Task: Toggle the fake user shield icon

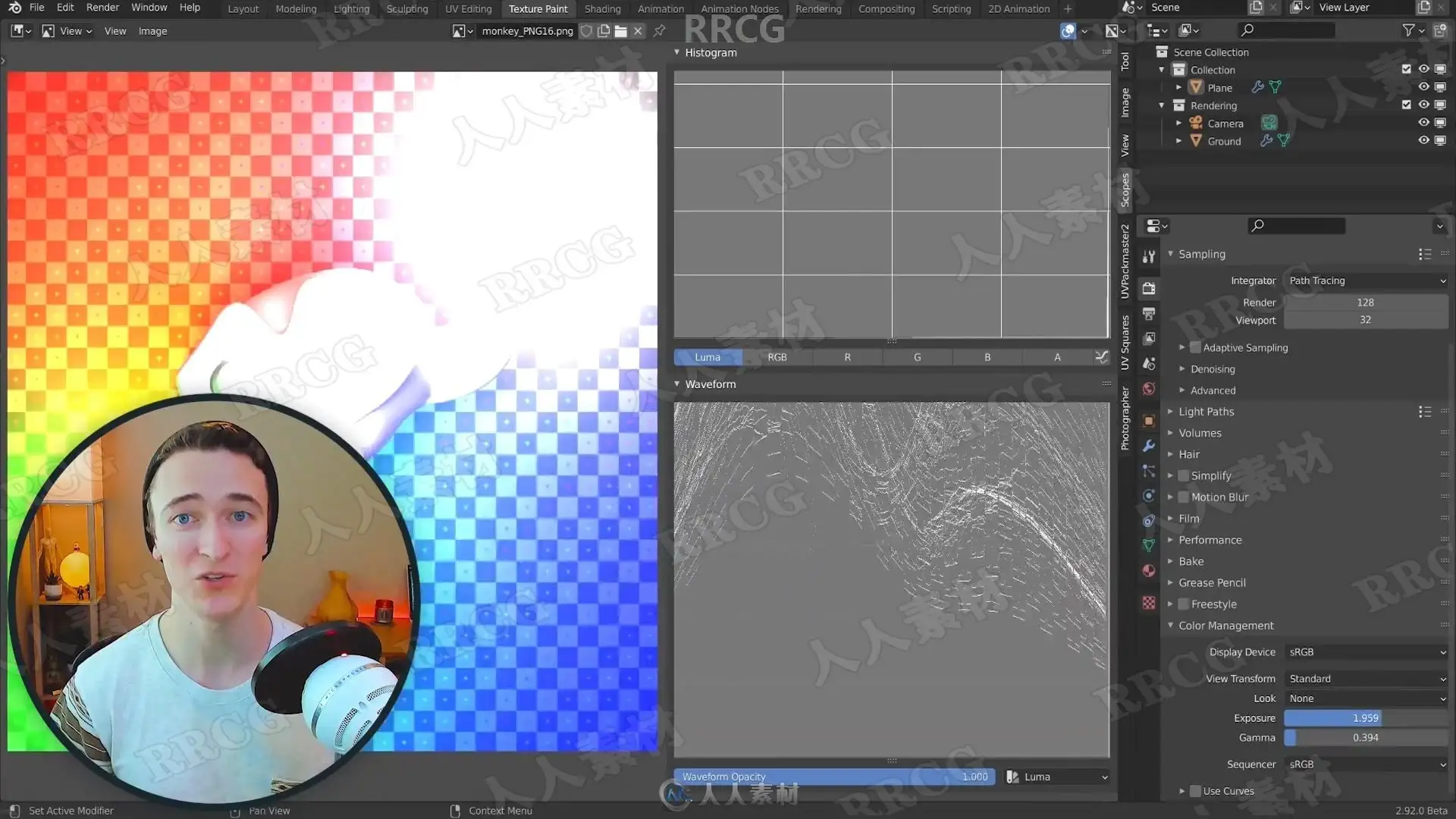Action: click(586, 31)
